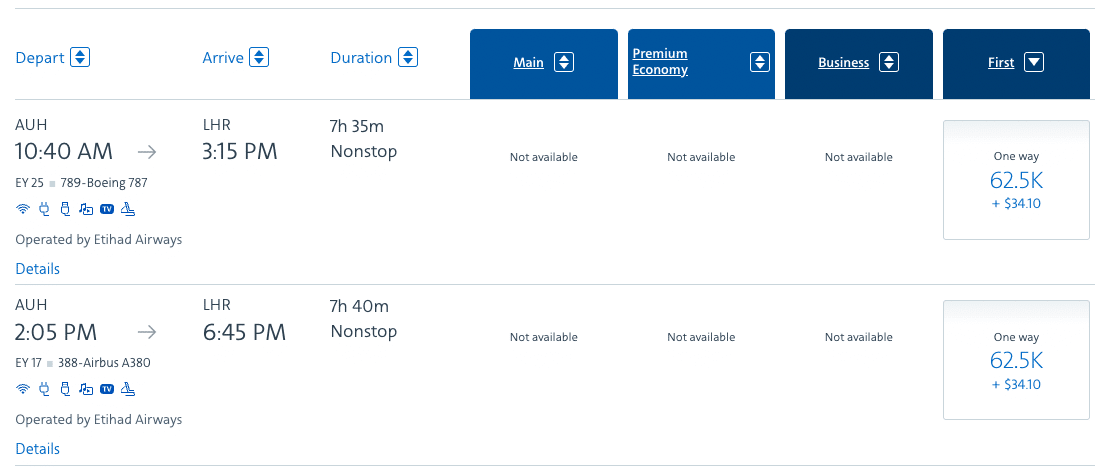1100x471 pixels.
Task: Click the Wi-Fi icon on flight EY 17
Action: (x=23, y=389)
